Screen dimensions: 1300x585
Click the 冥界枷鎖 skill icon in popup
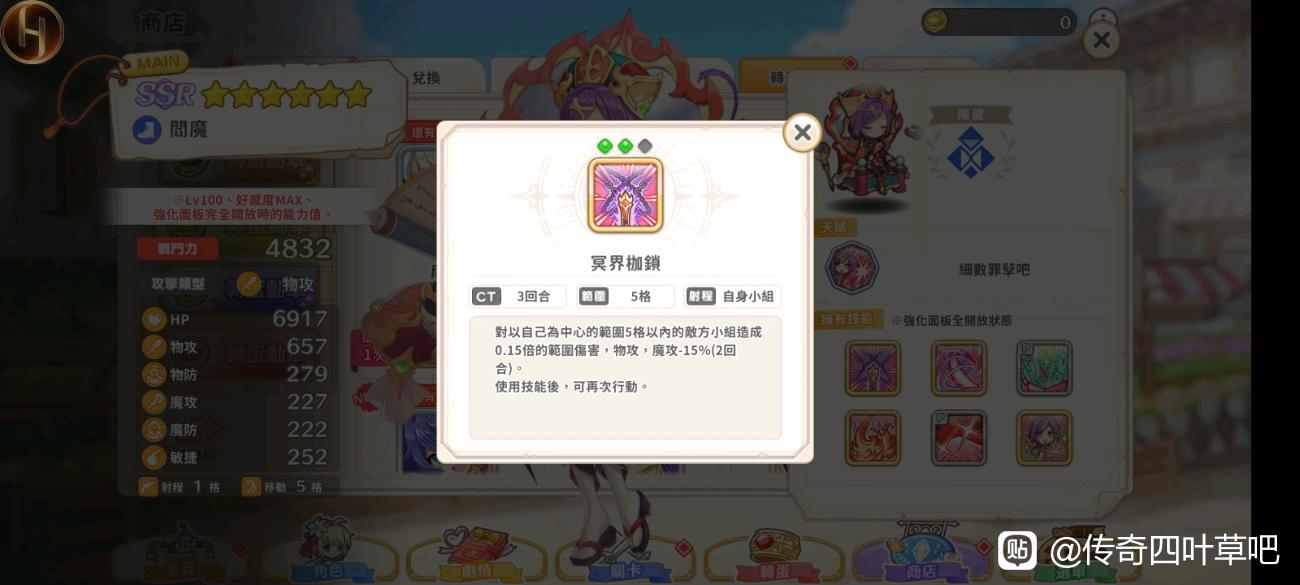coord(625,195)
